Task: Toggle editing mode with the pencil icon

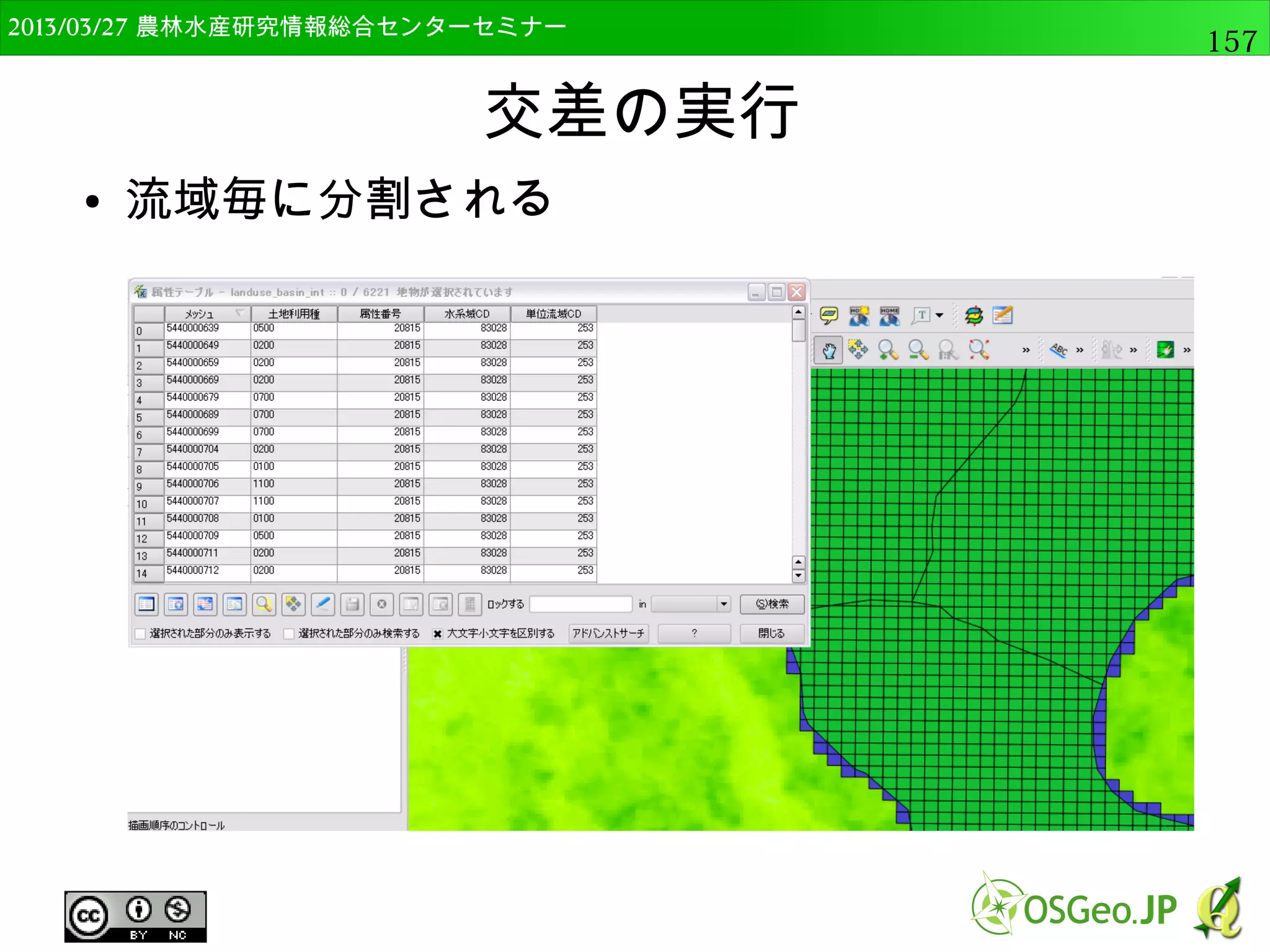Action: 323,603
